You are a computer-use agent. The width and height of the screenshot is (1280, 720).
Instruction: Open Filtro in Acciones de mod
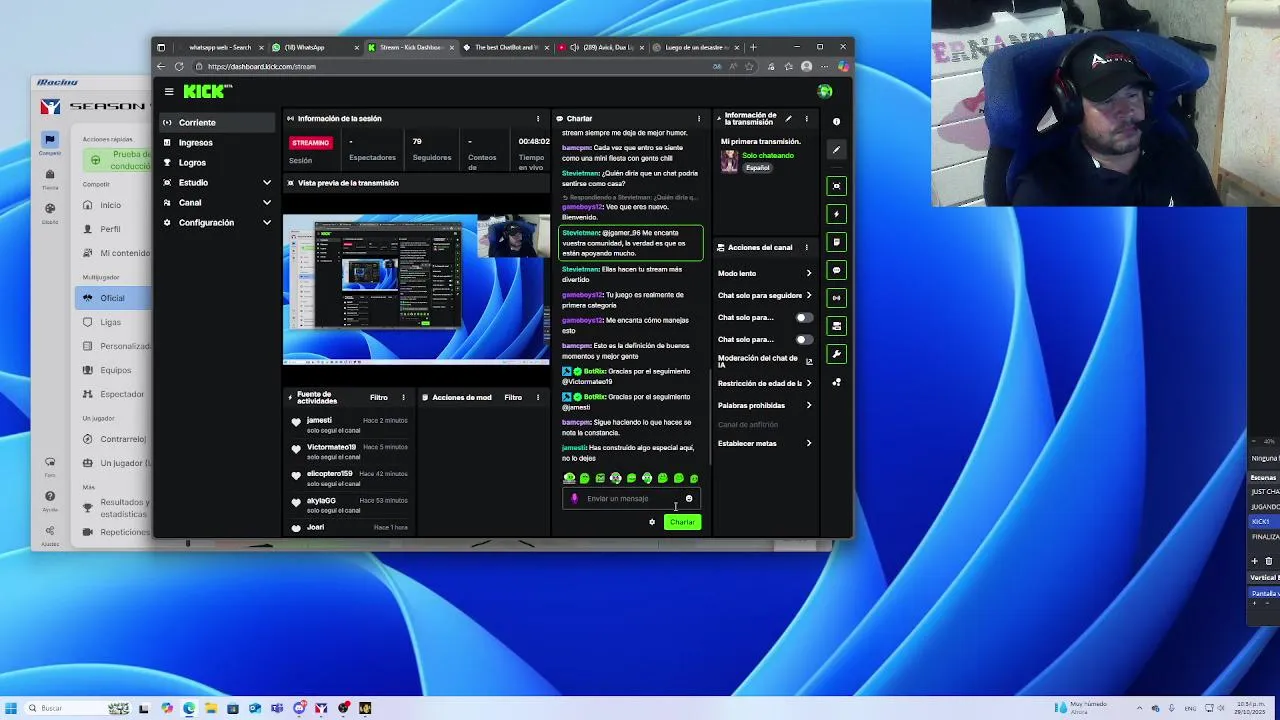[x=513, y=398]
